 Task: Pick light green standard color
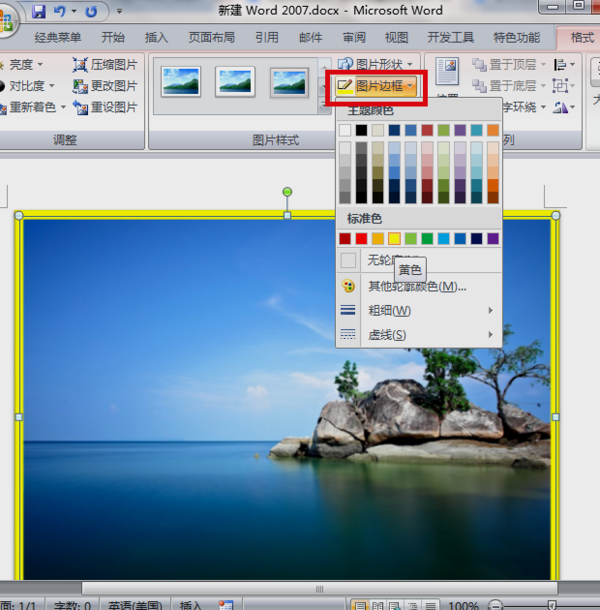411,238
